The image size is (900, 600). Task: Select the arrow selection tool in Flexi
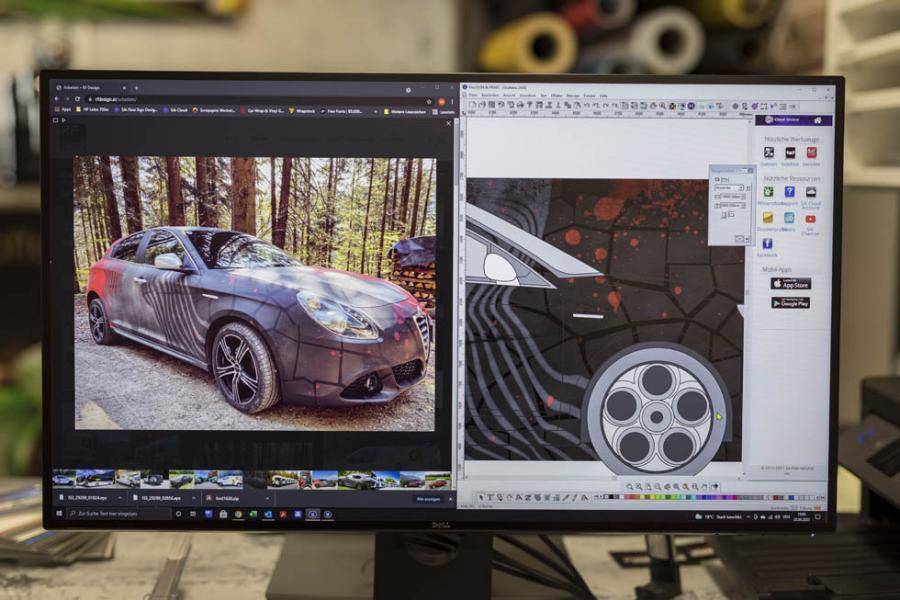(481, 497)
